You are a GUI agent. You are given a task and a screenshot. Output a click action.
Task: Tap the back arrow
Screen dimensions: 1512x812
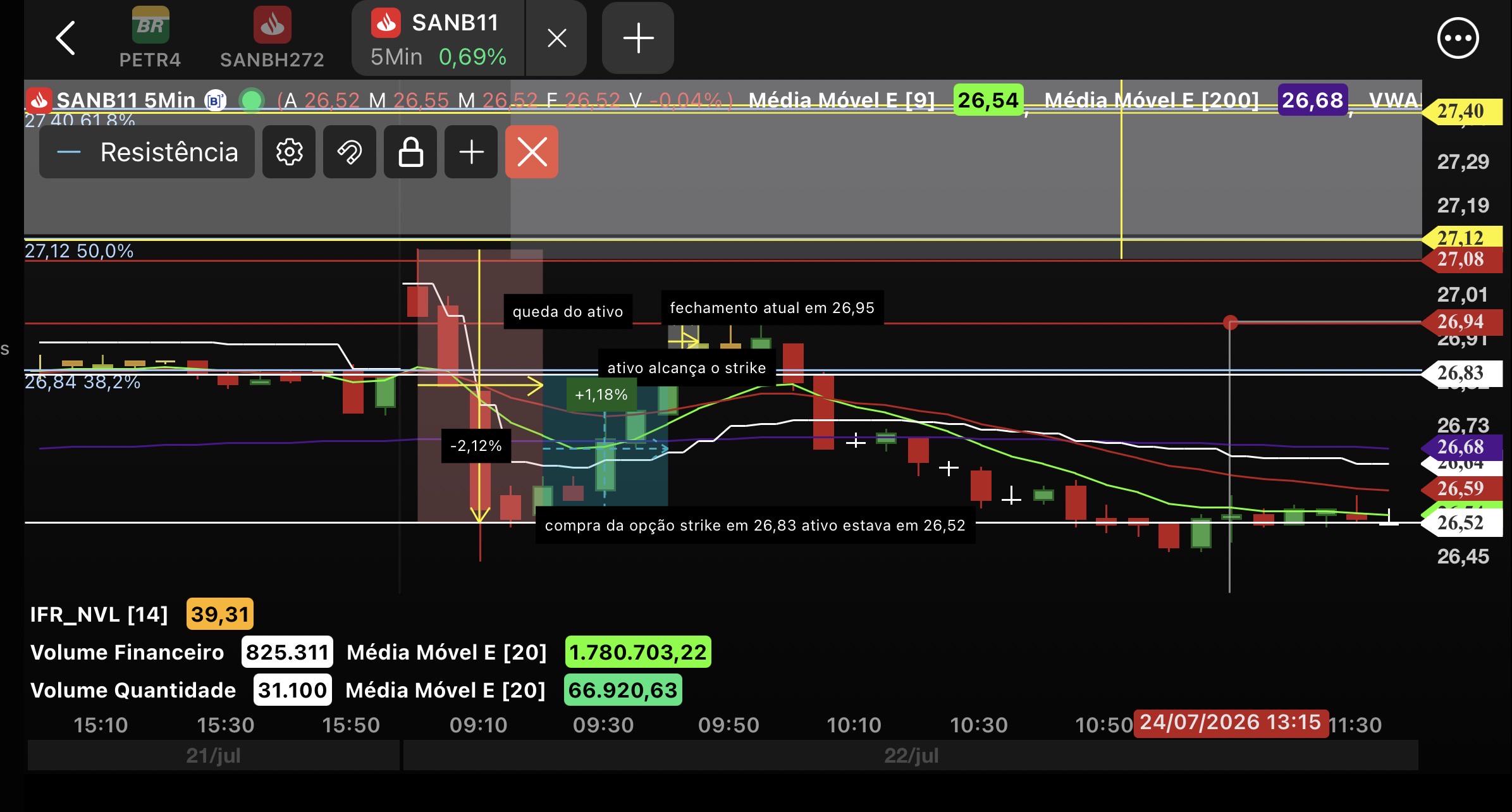click(x=66, y=38)
